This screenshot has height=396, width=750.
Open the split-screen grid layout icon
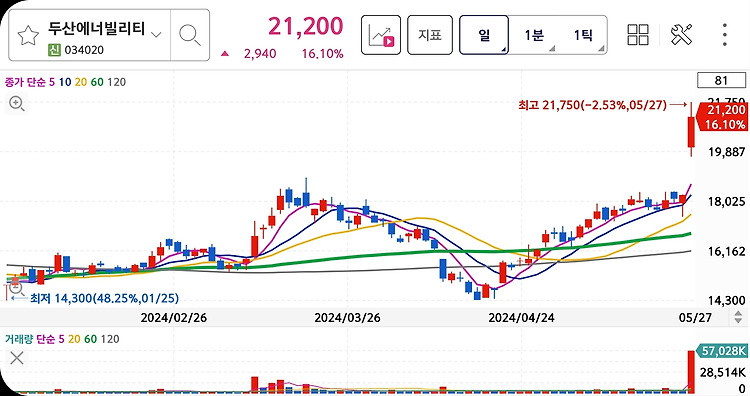[638, 35]
